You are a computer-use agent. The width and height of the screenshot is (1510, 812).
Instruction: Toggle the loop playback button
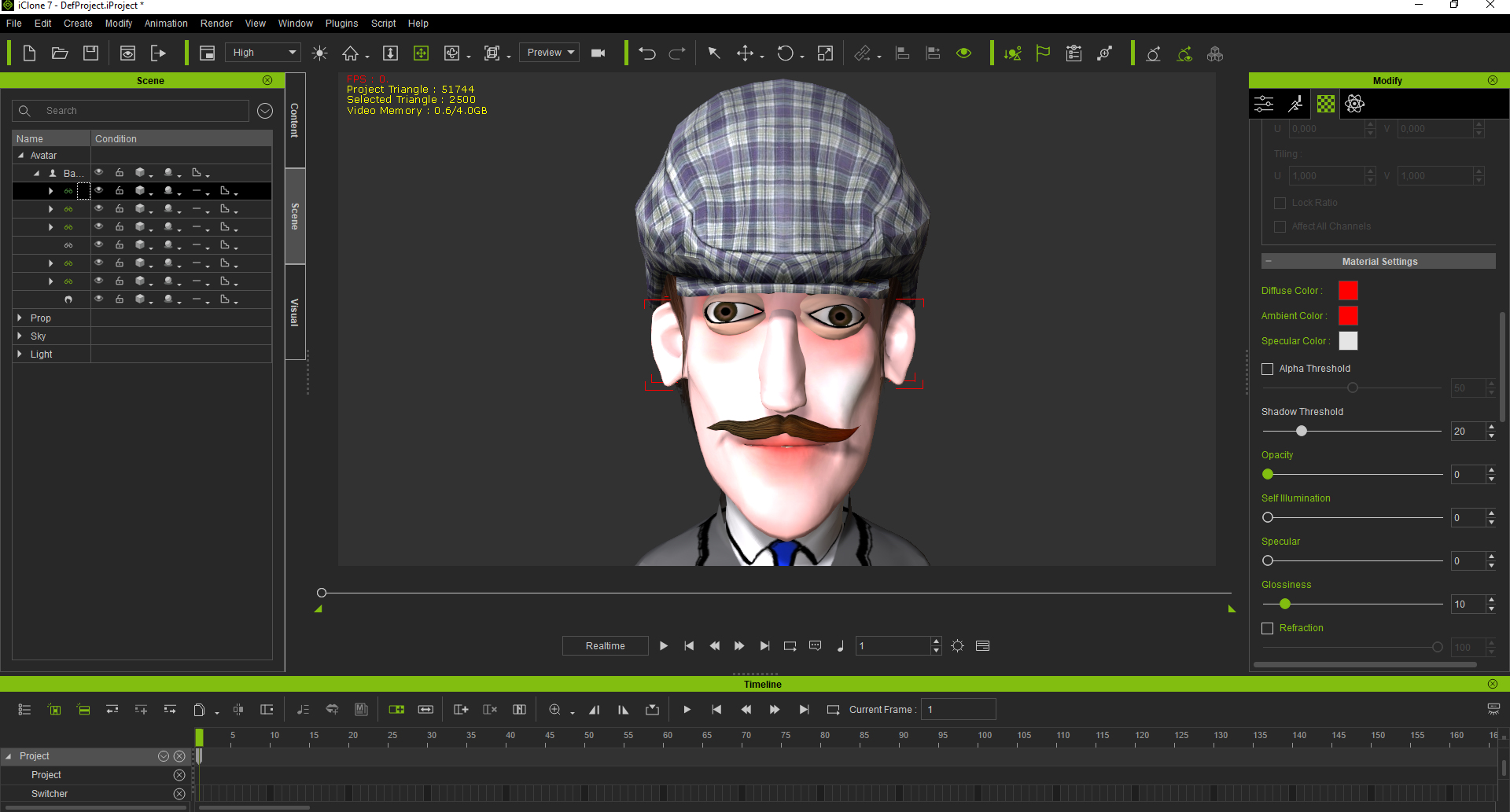tap(790, 646)
